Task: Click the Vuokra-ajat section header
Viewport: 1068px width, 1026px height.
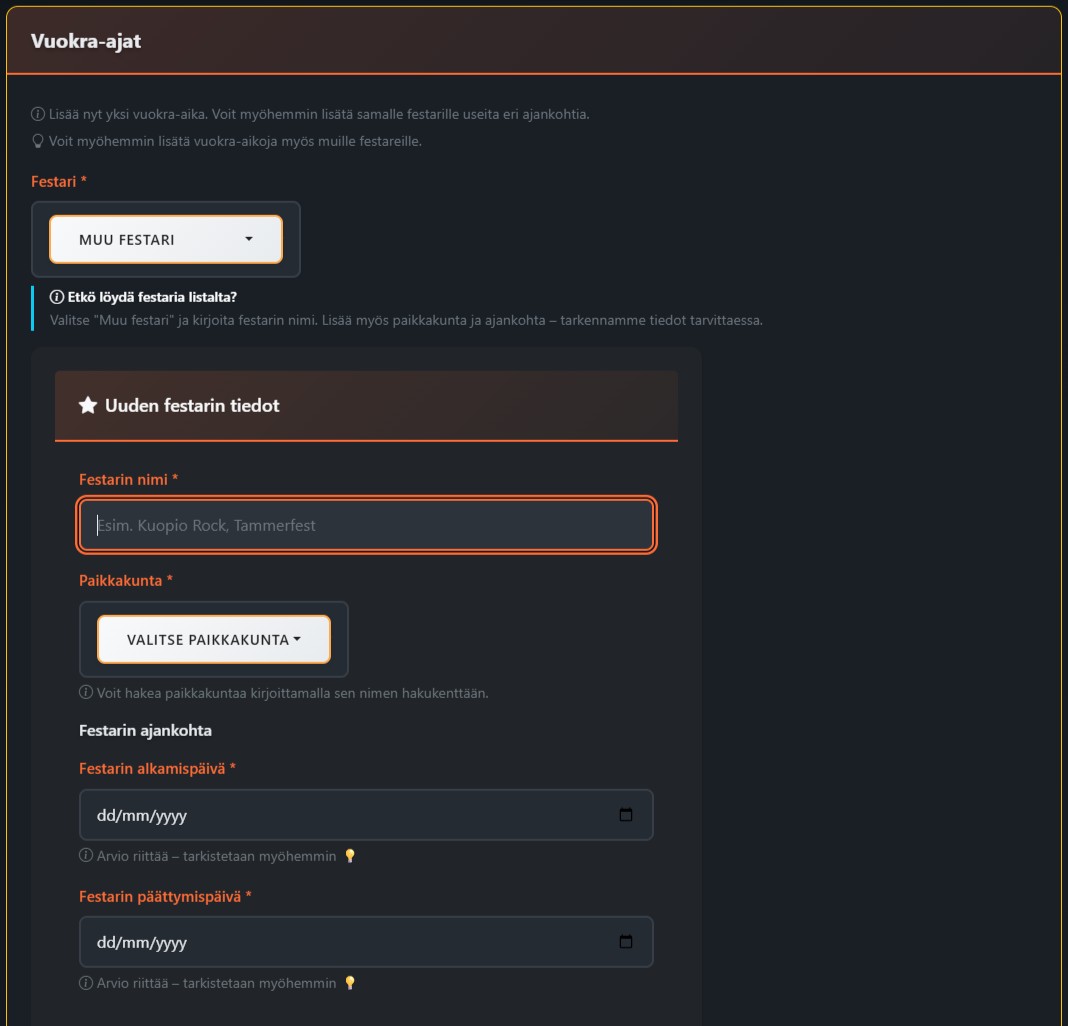Action: (x=86, y=41)
